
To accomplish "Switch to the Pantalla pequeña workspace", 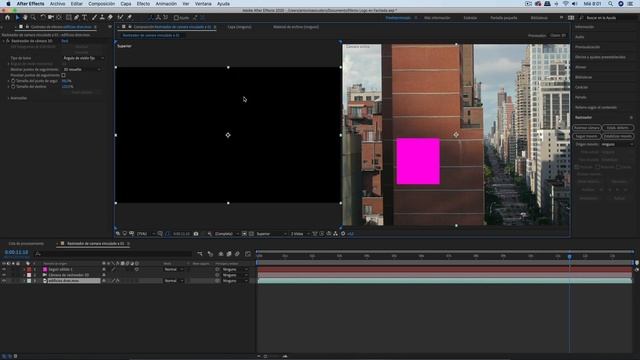I will 504,18.
